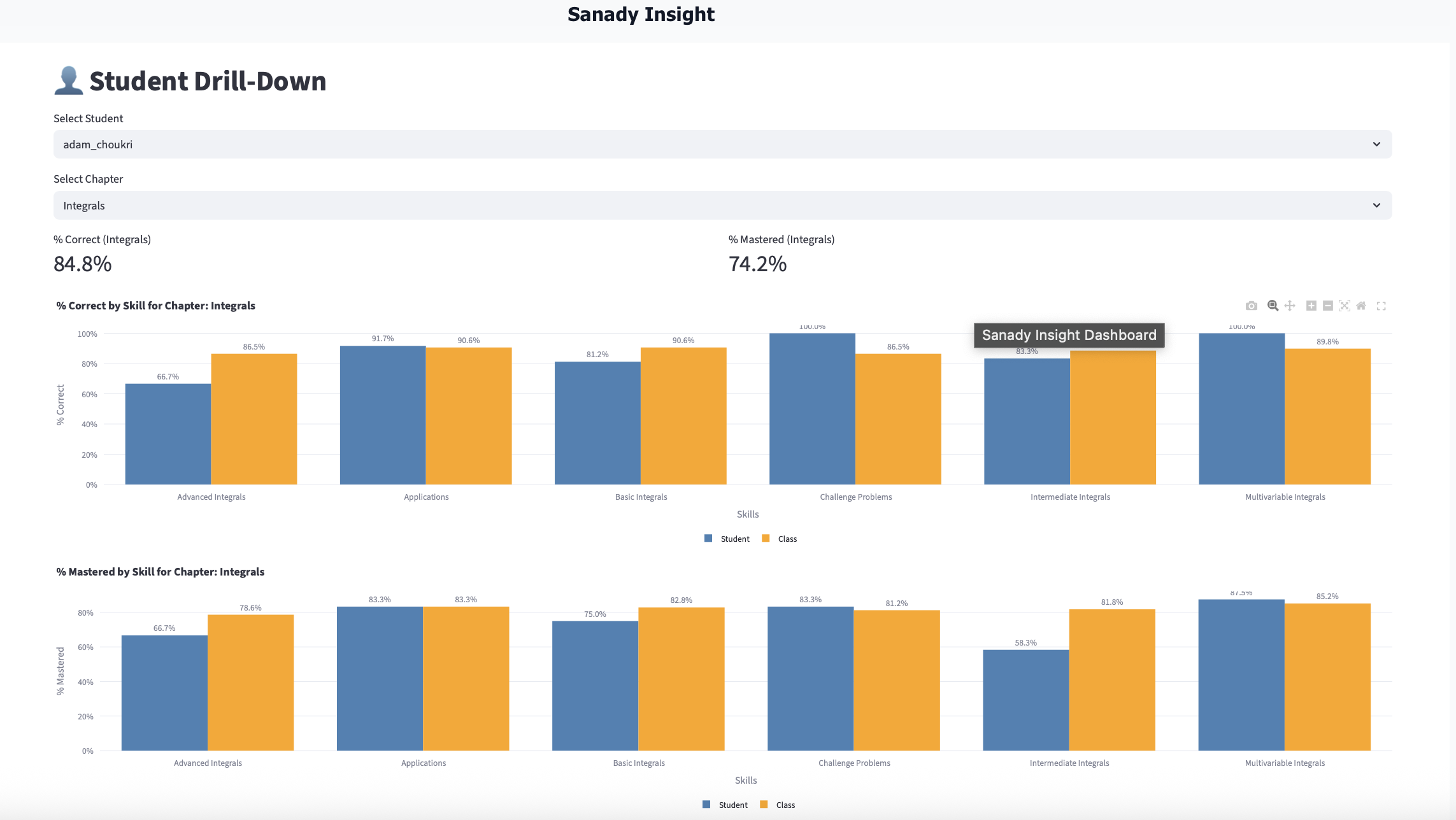Screen dimensions: 1456x820
Task: Open the Select Chapter dropdown
Action: (x=722, y=206)
